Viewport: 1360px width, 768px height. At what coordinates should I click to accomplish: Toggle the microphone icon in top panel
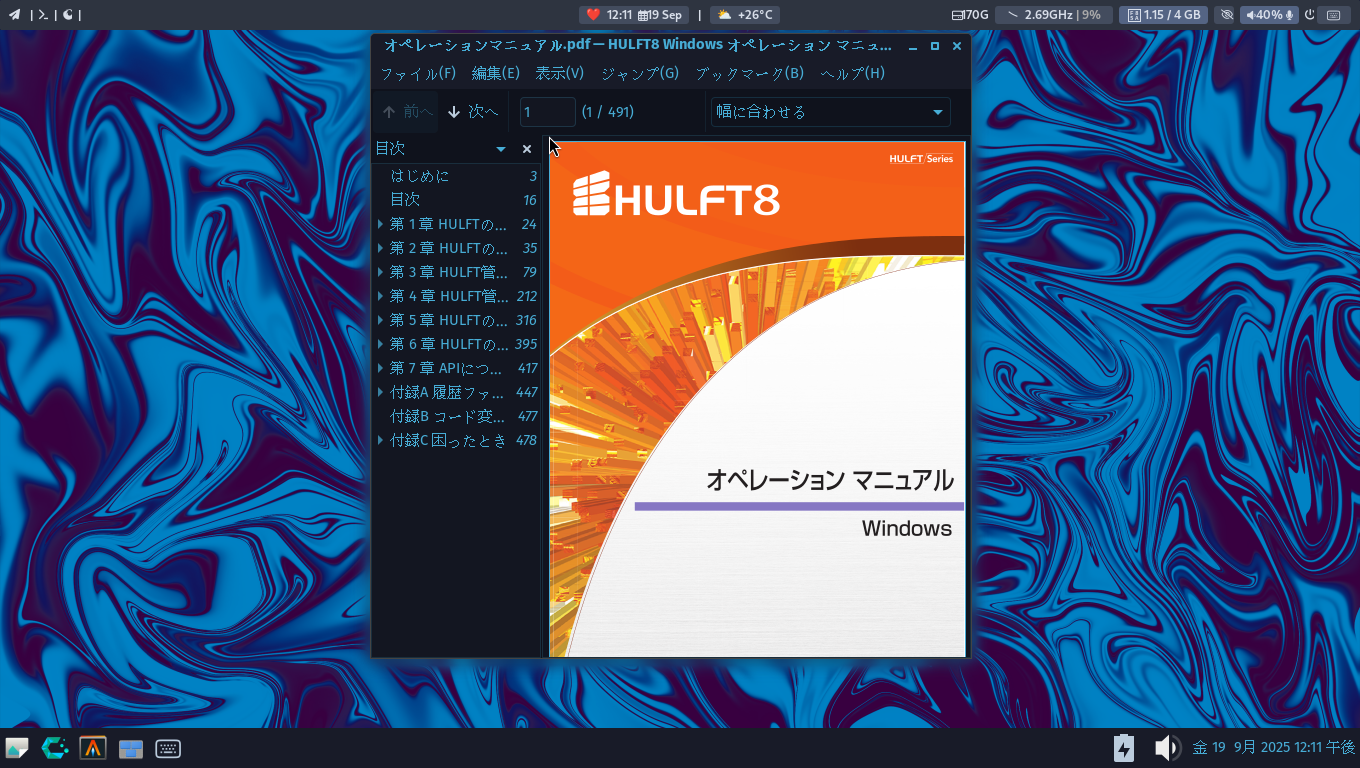(1291, 15)
